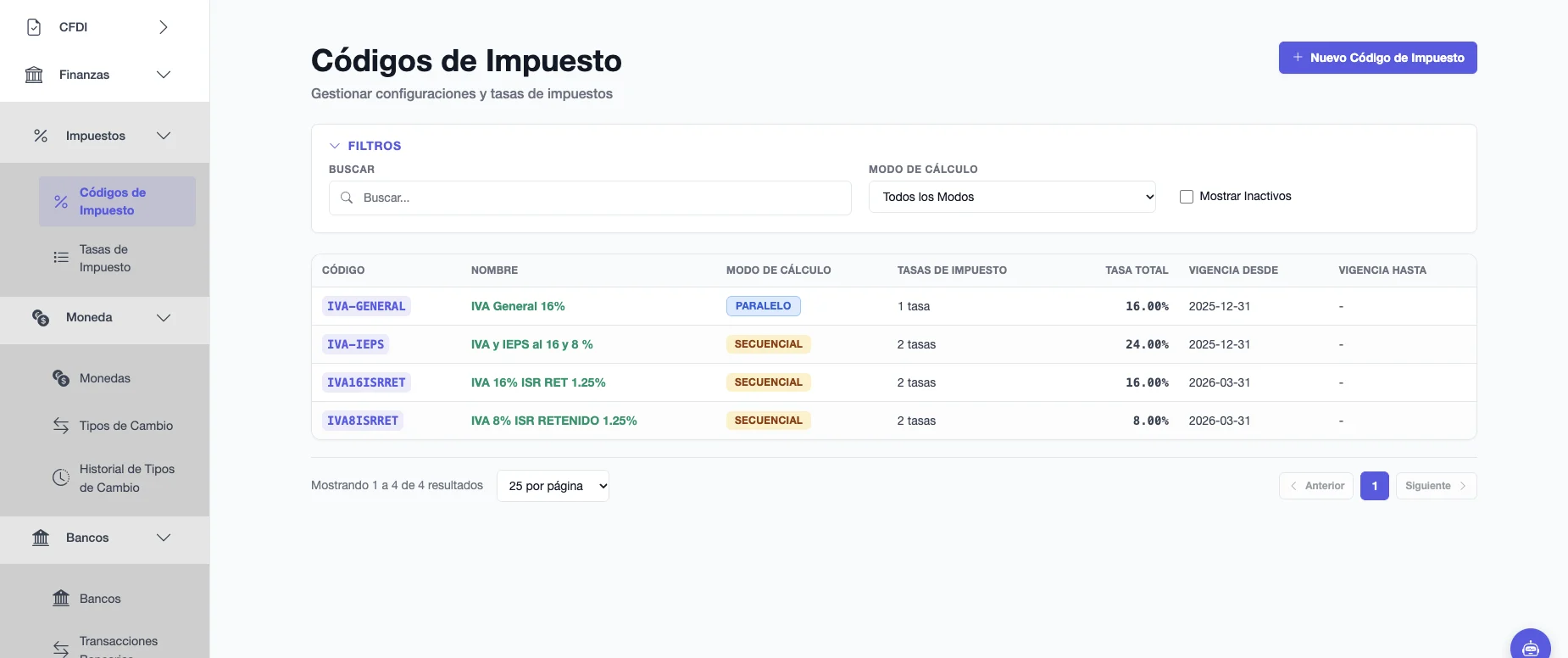Click IVA General 16% name
Viewport: 1568px width, 658px height.
518,306
